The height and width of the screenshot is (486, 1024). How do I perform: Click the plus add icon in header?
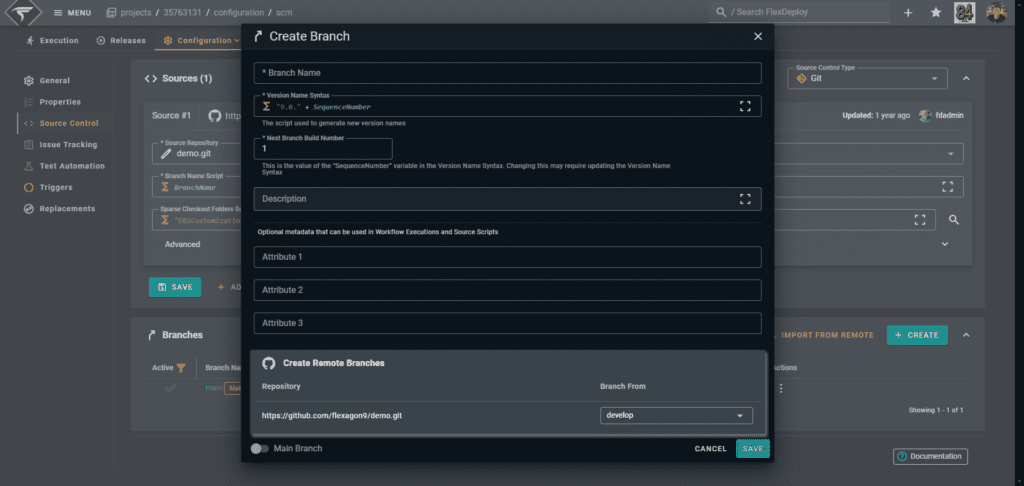pos(908,12)
